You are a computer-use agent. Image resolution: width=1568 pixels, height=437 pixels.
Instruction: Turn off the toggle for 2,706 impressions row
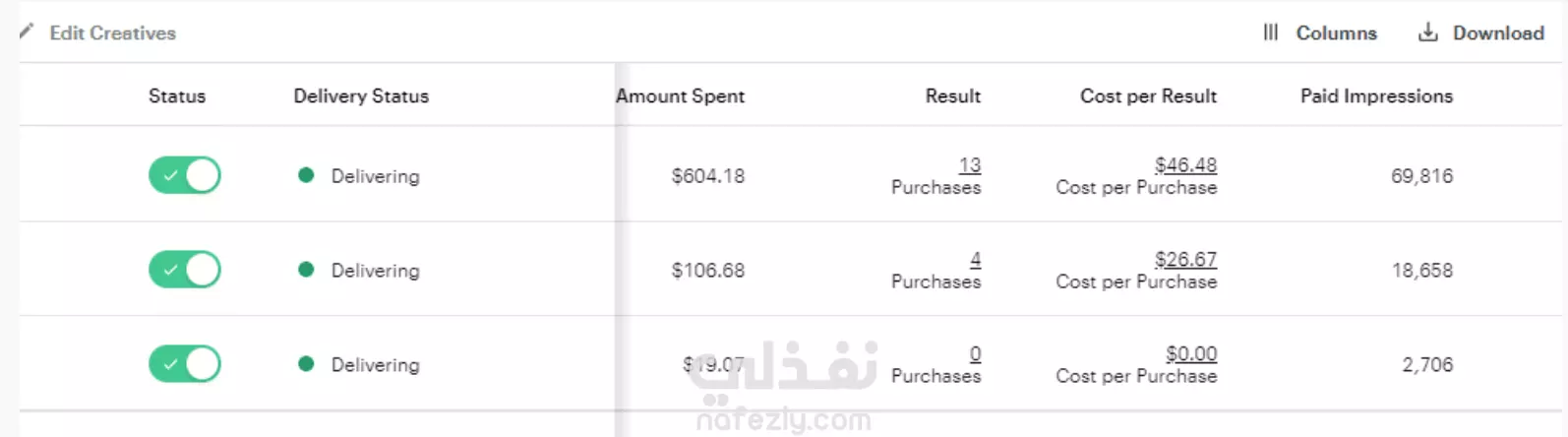pyautogui.click(x=185, y=364)
